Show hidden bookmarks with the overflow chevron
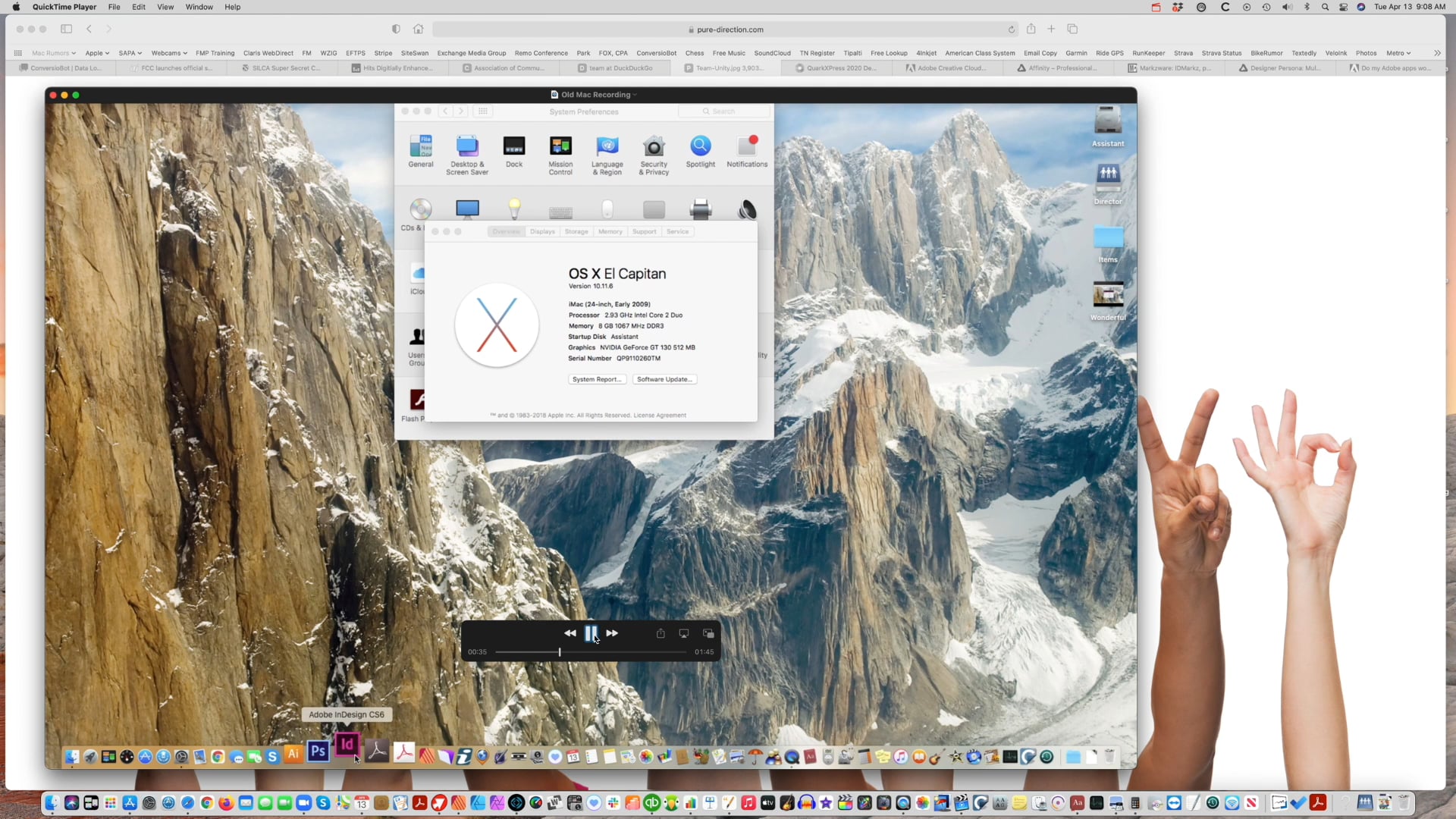The width and height of the screenshot is (1456, 819). (1437, 53)
